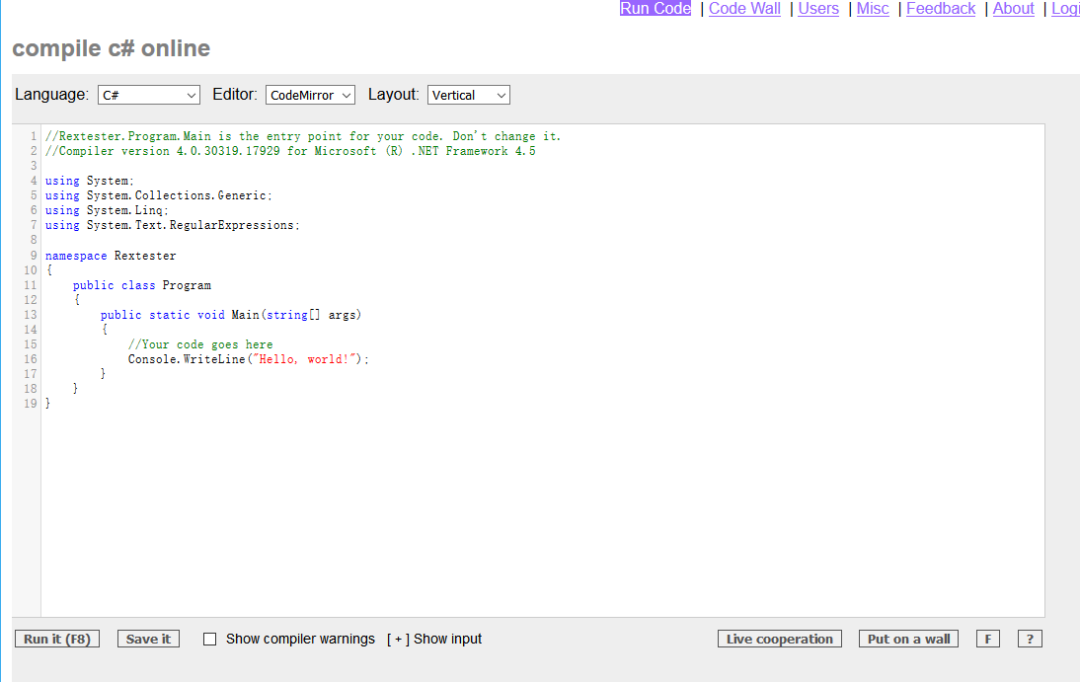Click line number 13 in the gutter
This screenshot has height=682, width=1080.
click(30, 315)
